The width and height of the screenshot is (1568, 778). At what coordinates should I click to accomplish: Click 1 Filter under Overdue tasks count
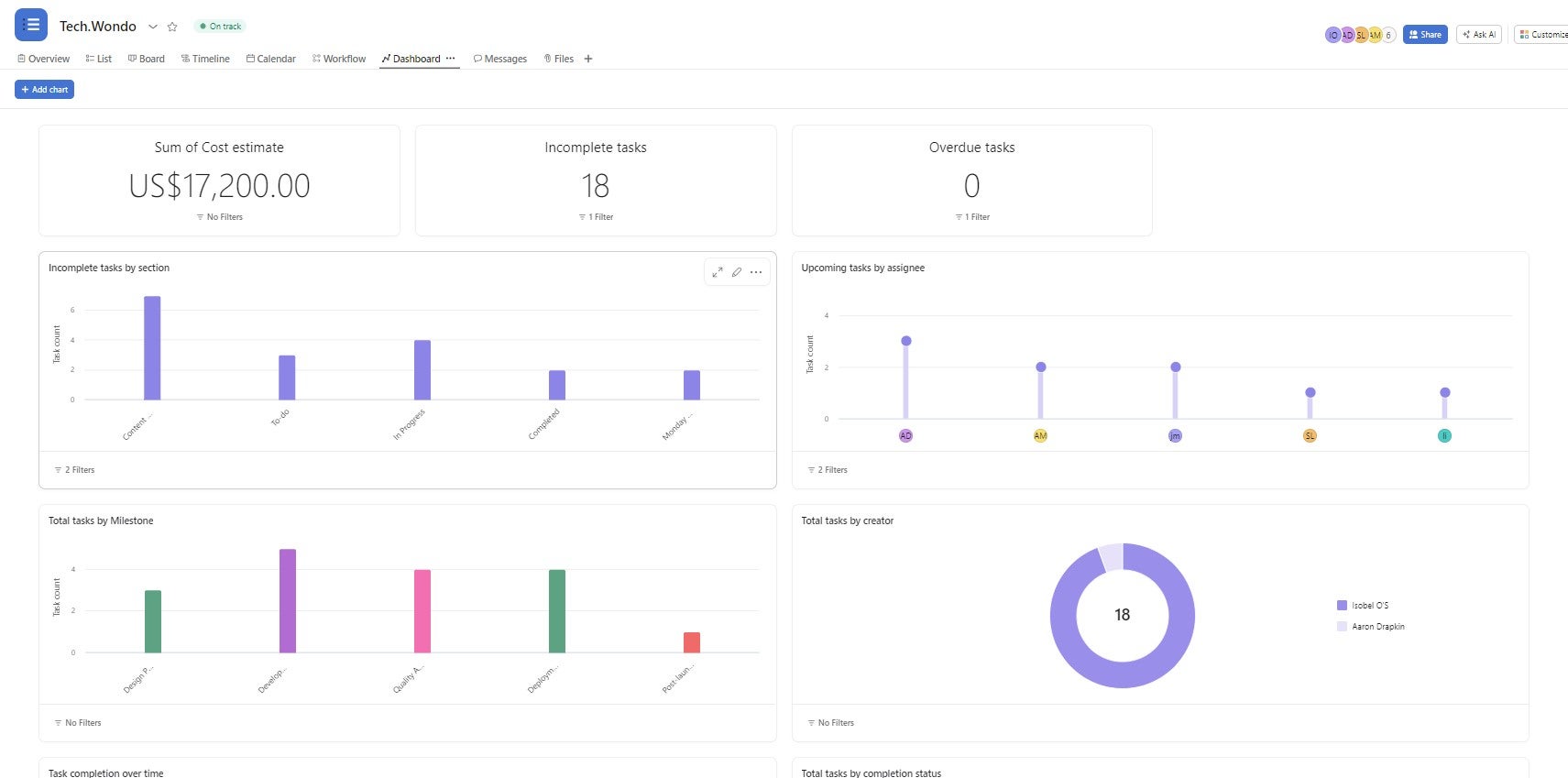click(x=972, y=217)
